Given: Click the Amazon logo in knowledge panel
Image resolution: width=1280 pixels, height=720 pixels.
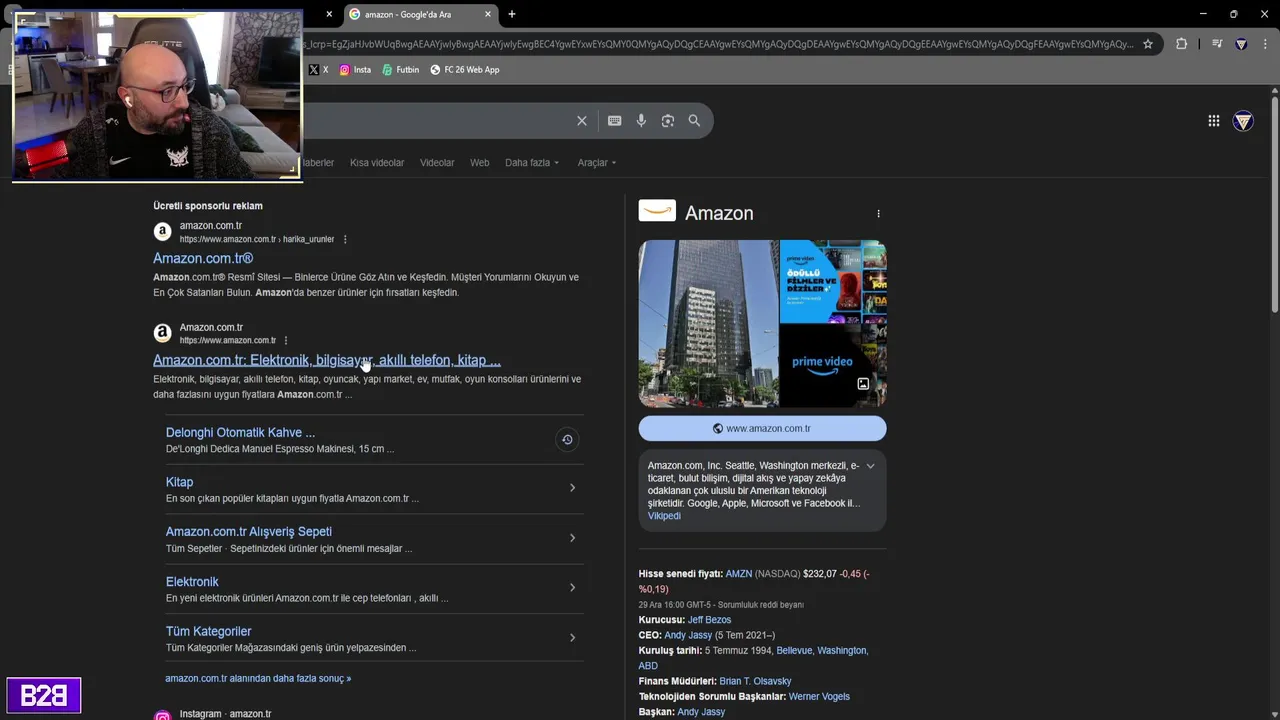Looking at the screenshot, I should (657, 211).
